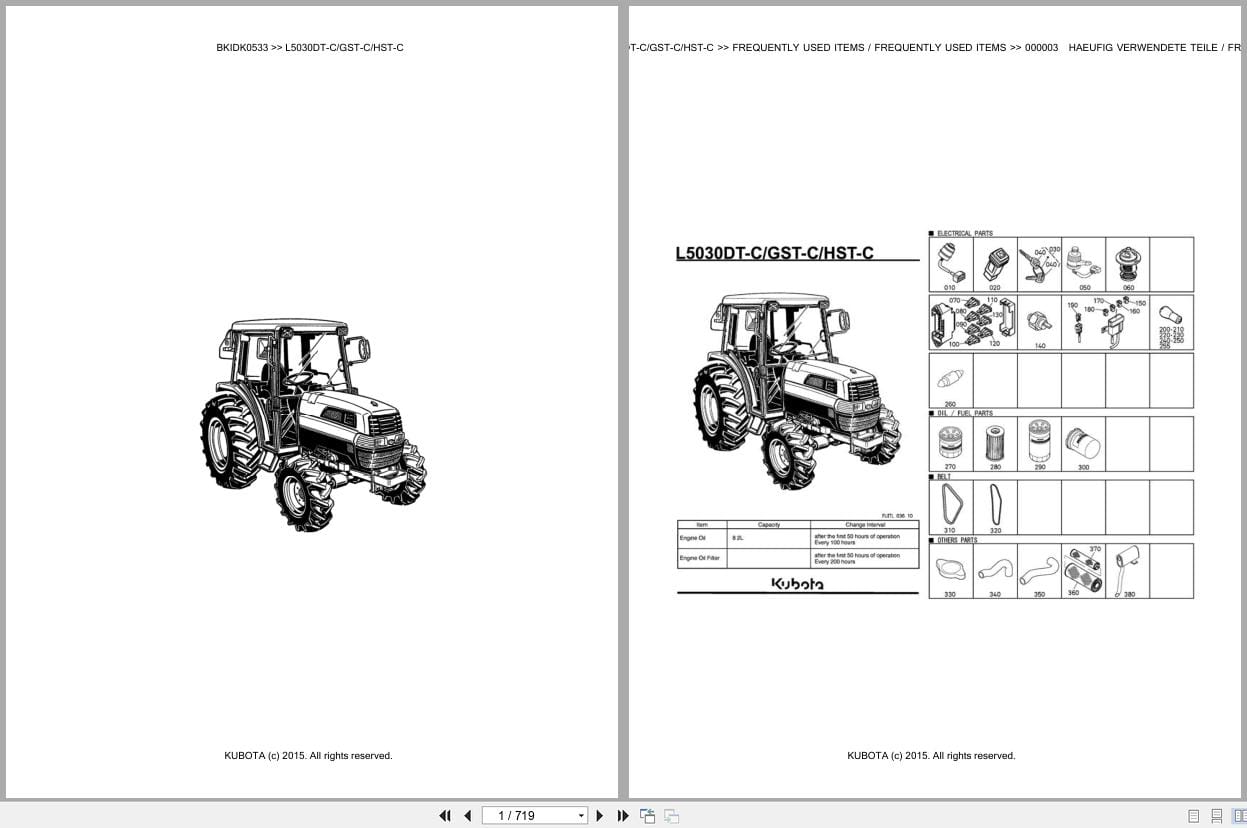1247x828 pixels.
Task: Select belt 320 illustration
Action: [x=994, y=504]
